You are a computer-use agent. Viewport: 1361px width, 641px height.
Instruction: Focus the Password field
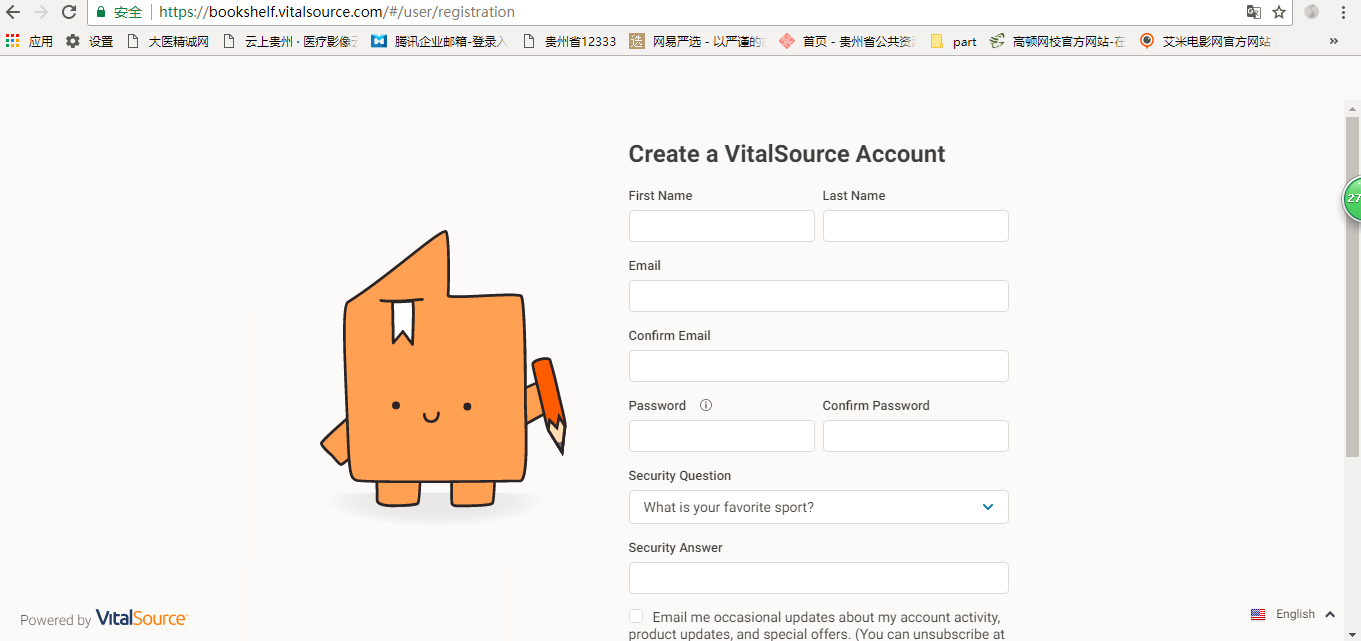pyautogui.click(x=721, y=436)
